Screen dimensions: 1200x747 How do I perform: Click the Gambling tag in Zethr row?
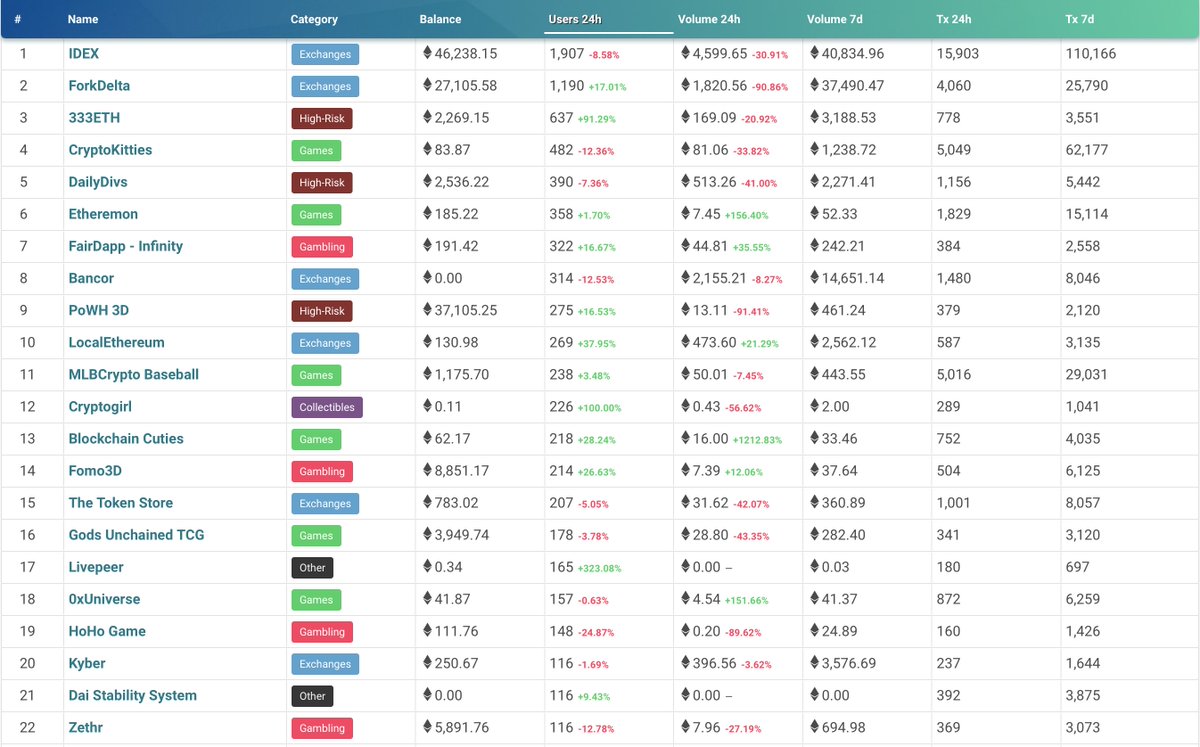coord(322,728)
